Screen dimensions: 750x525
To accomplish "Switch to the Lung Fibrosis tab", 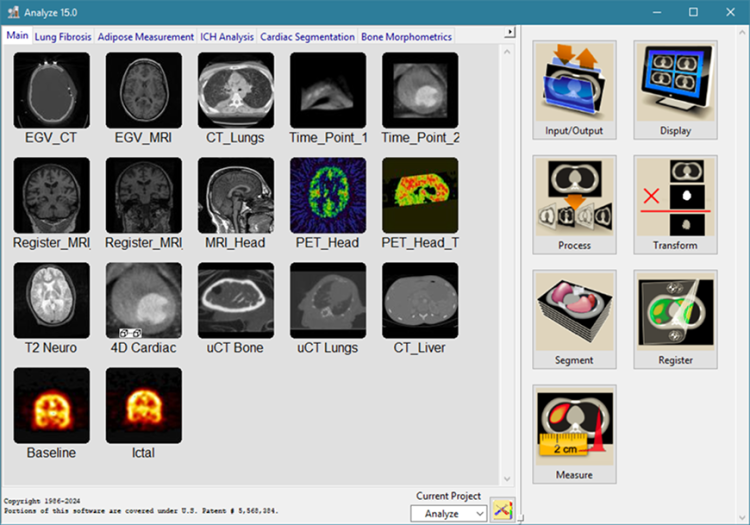I will (63, 37).
